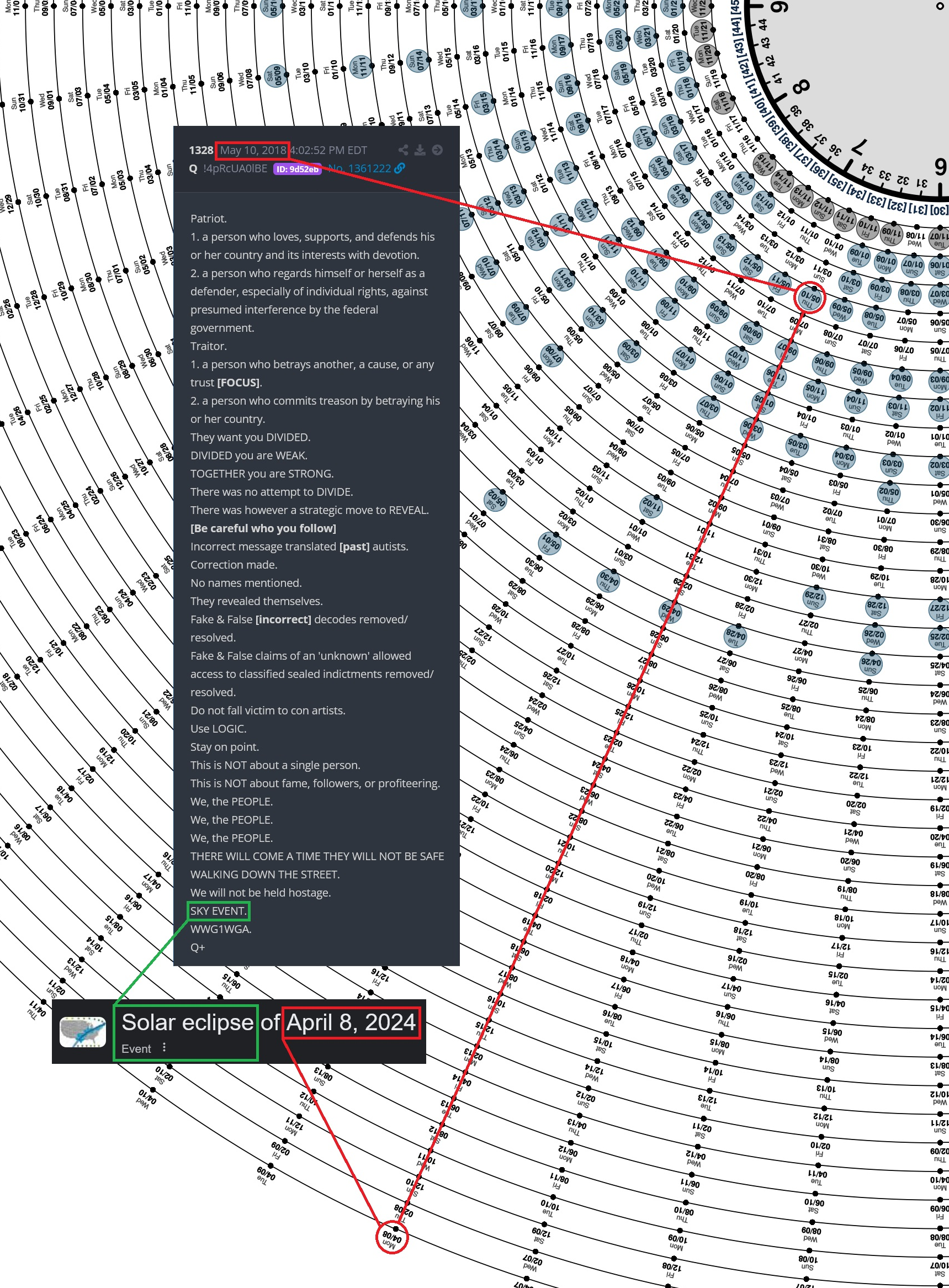Click 'They want you DIVIDED.' line
Viewport: 949px width, 1288px height.
tap(250, 437)
